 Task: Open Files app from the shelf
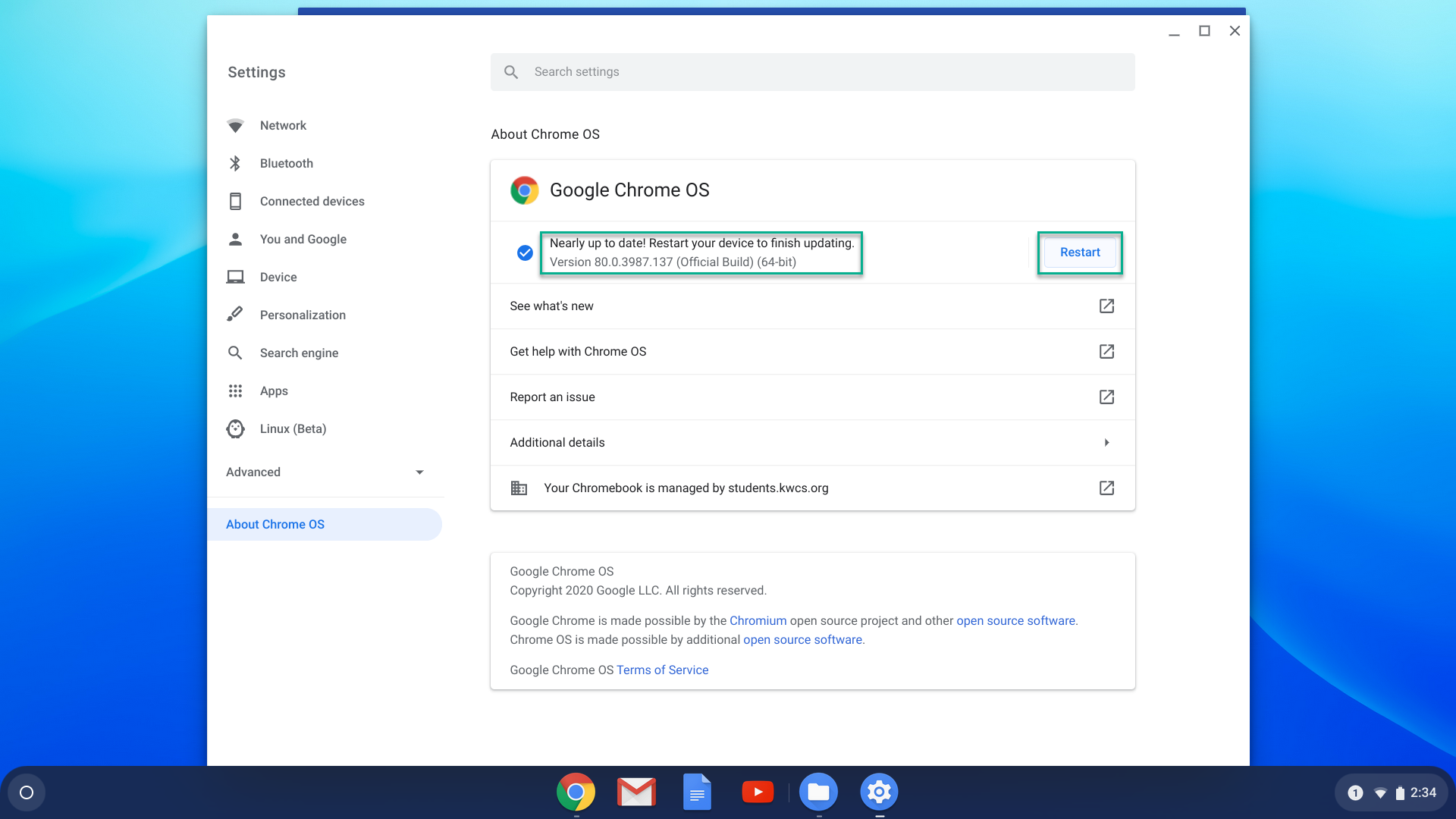818,792
